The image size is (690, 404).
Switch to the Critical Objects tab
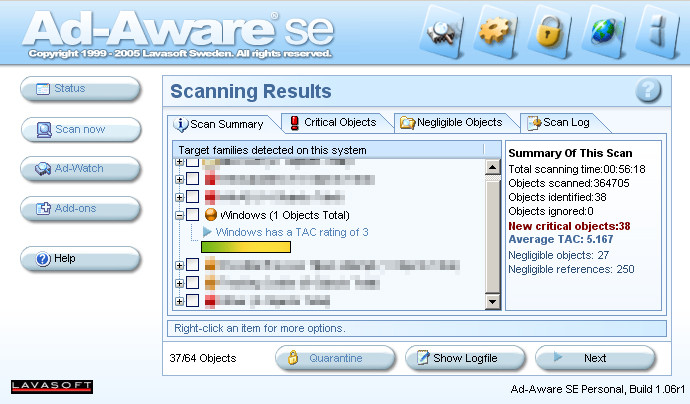click(337, 122)
